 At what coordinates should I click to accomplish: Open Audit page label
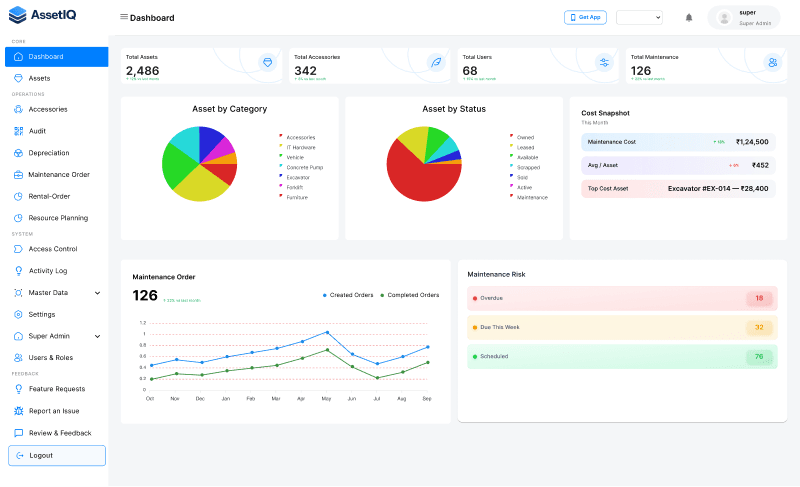pyautogui.click(x=37, y=131)
